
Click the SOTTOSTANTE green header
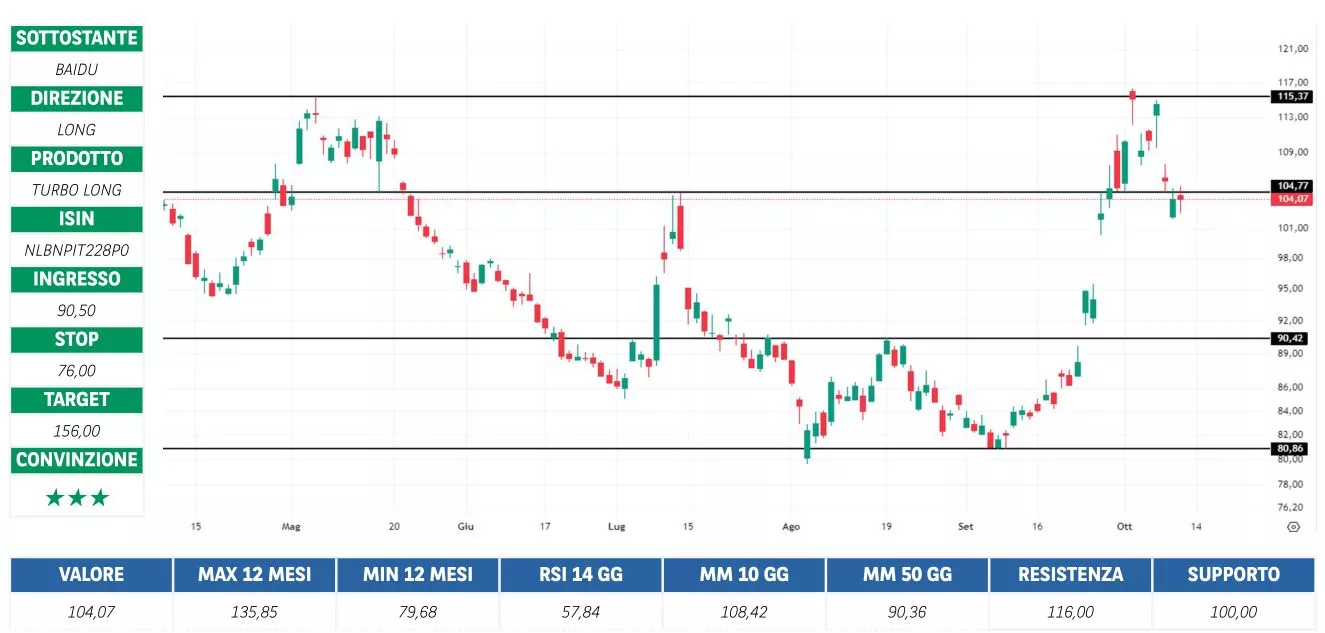[x=77, y=38]
